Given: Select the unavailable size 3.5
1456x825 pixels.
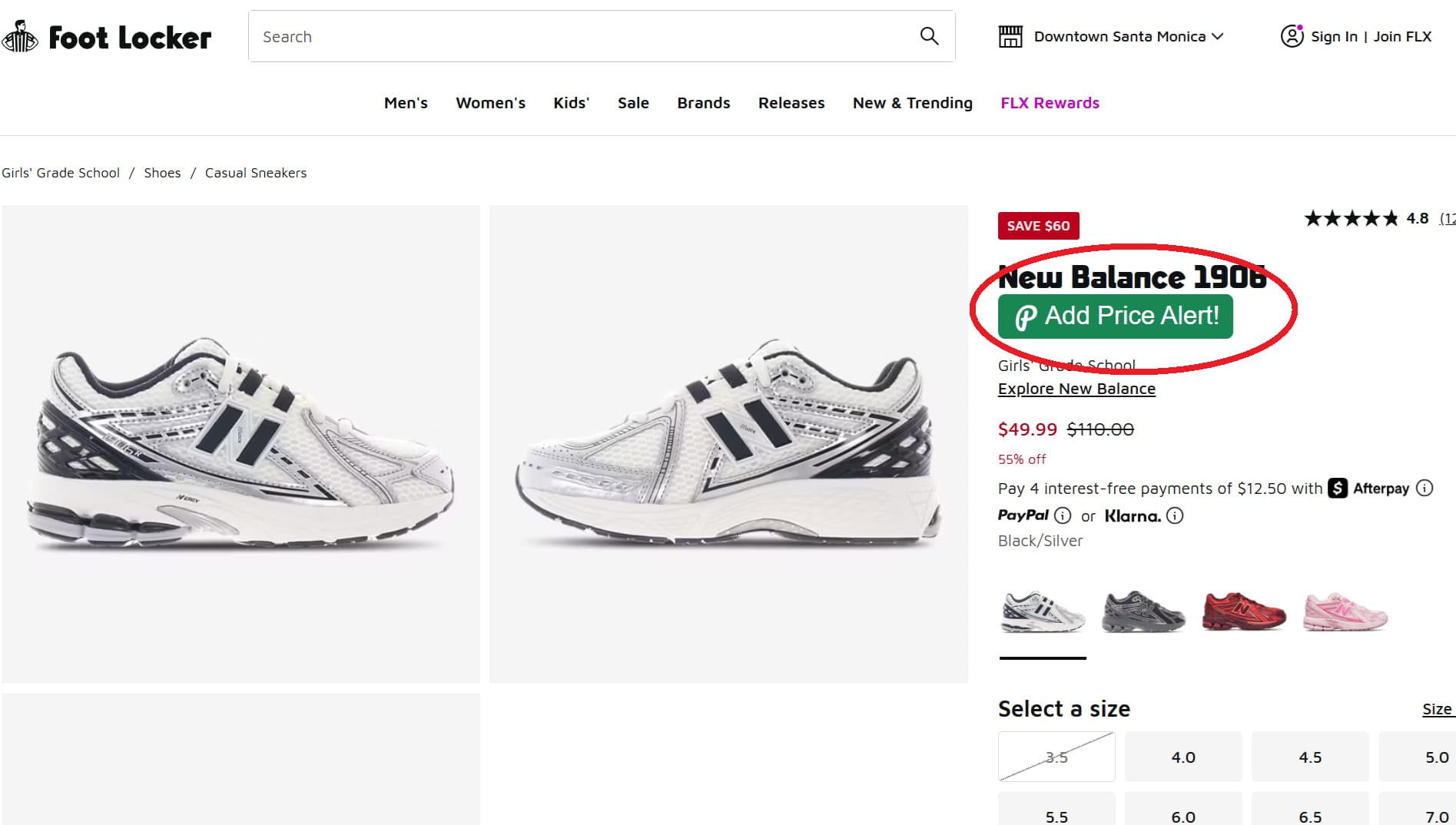Looking at the screenshot, I should pyautogui.click(x=1056, y=757).
